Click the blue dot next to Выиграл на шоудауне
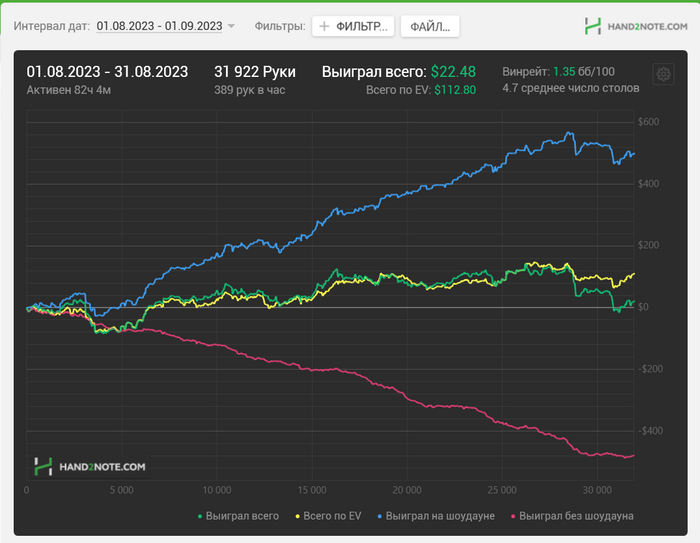Viewport: 700px width, 543px height. click(380, 517)
